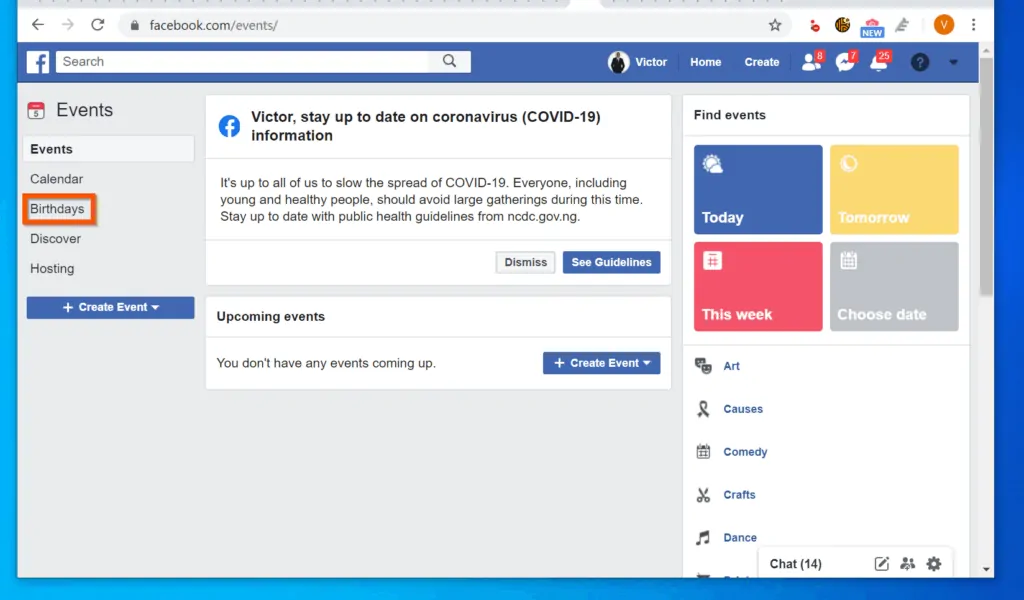1024x600 pixels.
Task: Select Events in left sidebar
Action: tap(108, 149)
